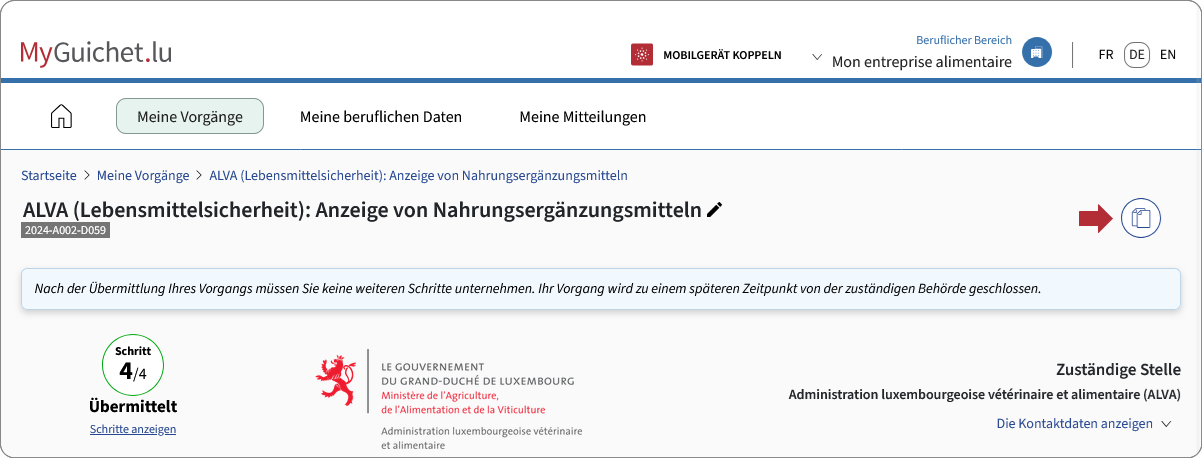Switch language to FR
The height and width of the screenshot is (458, 1202).
pos(1106,55)
